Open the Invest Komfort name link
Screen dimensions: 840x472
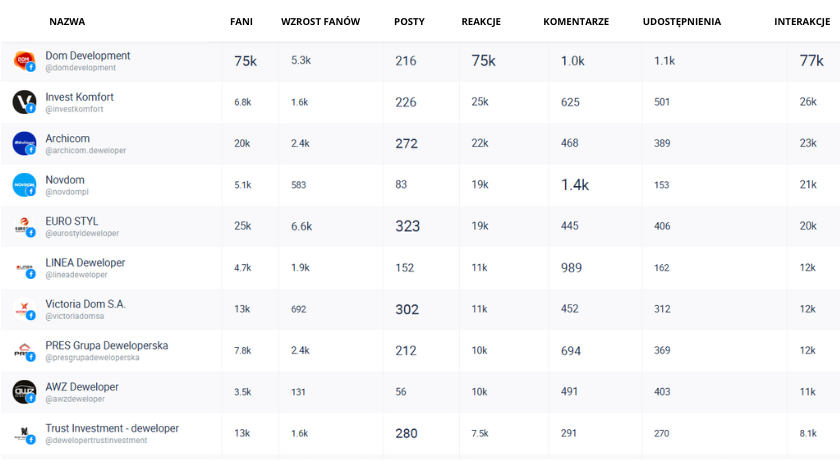[x=79, y=97]
